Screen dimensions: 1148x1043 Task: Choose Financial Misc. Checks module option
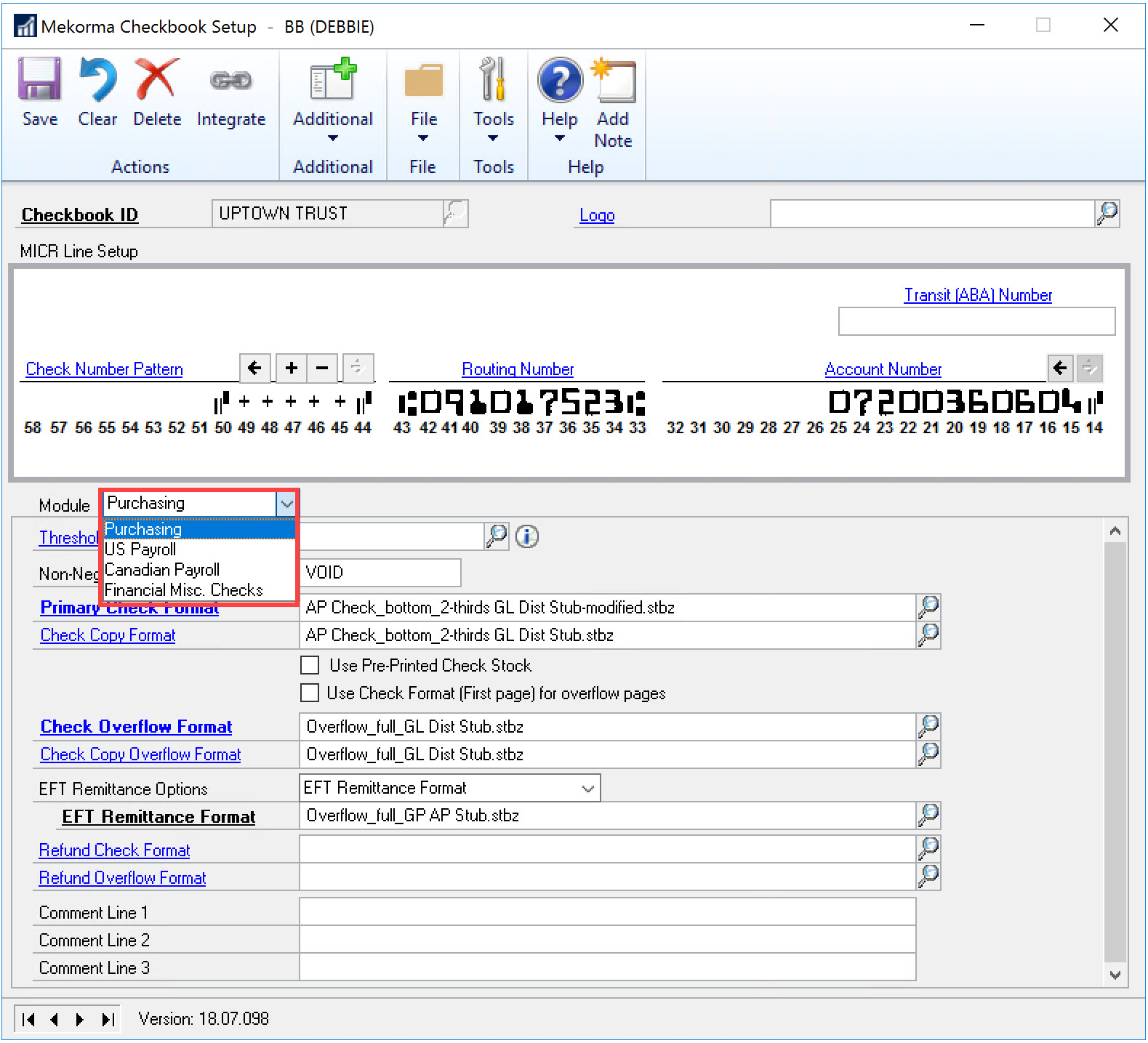(183, 590)
